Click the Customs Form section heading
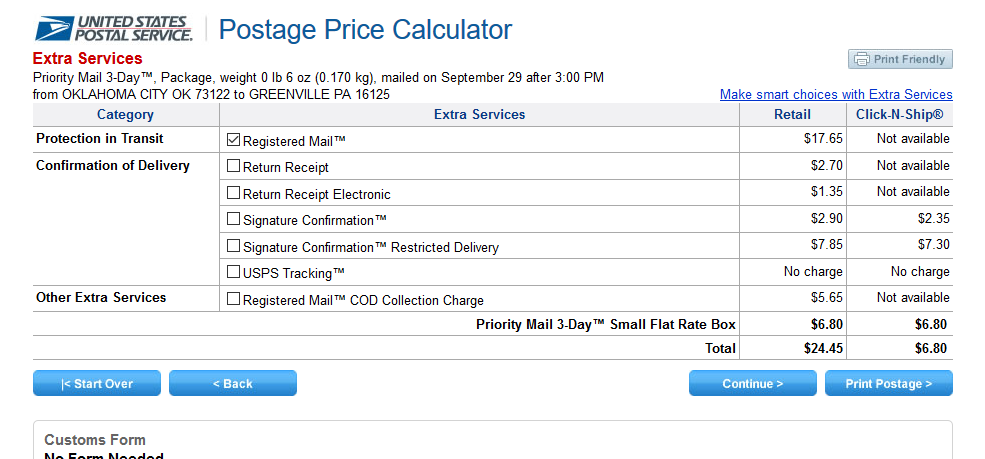Viewport: 985px width, 459px height. point(95,440)
